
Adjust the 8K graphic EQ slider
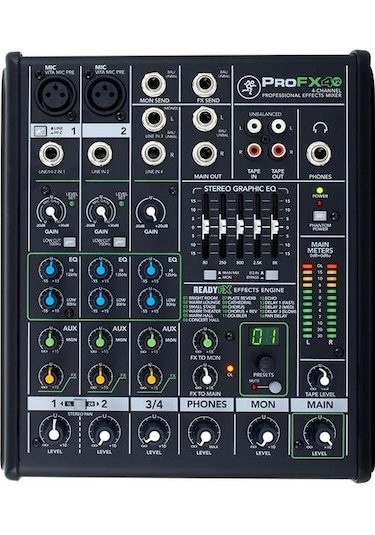tap(274, 227)
